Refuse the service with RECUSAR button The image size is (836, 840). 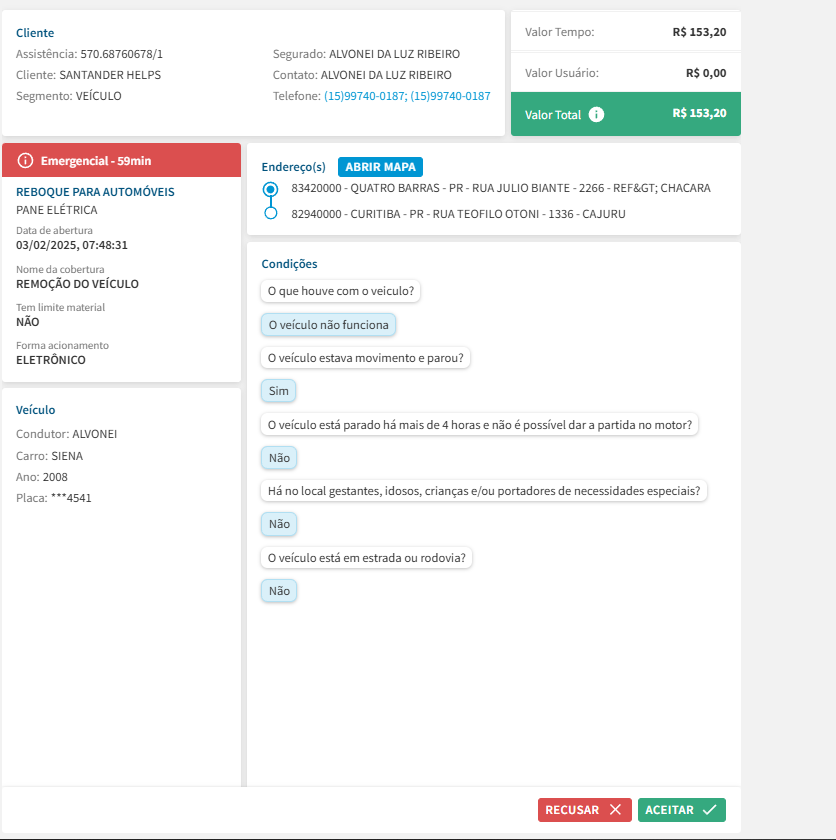click(x=584, y=809)
